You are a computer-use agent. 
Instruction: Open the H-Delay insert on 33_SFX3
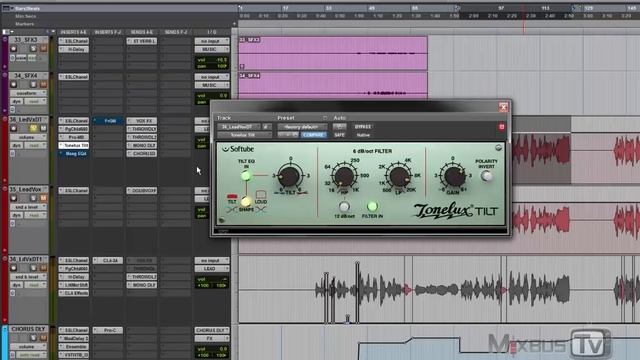click(x=73, y=49)
